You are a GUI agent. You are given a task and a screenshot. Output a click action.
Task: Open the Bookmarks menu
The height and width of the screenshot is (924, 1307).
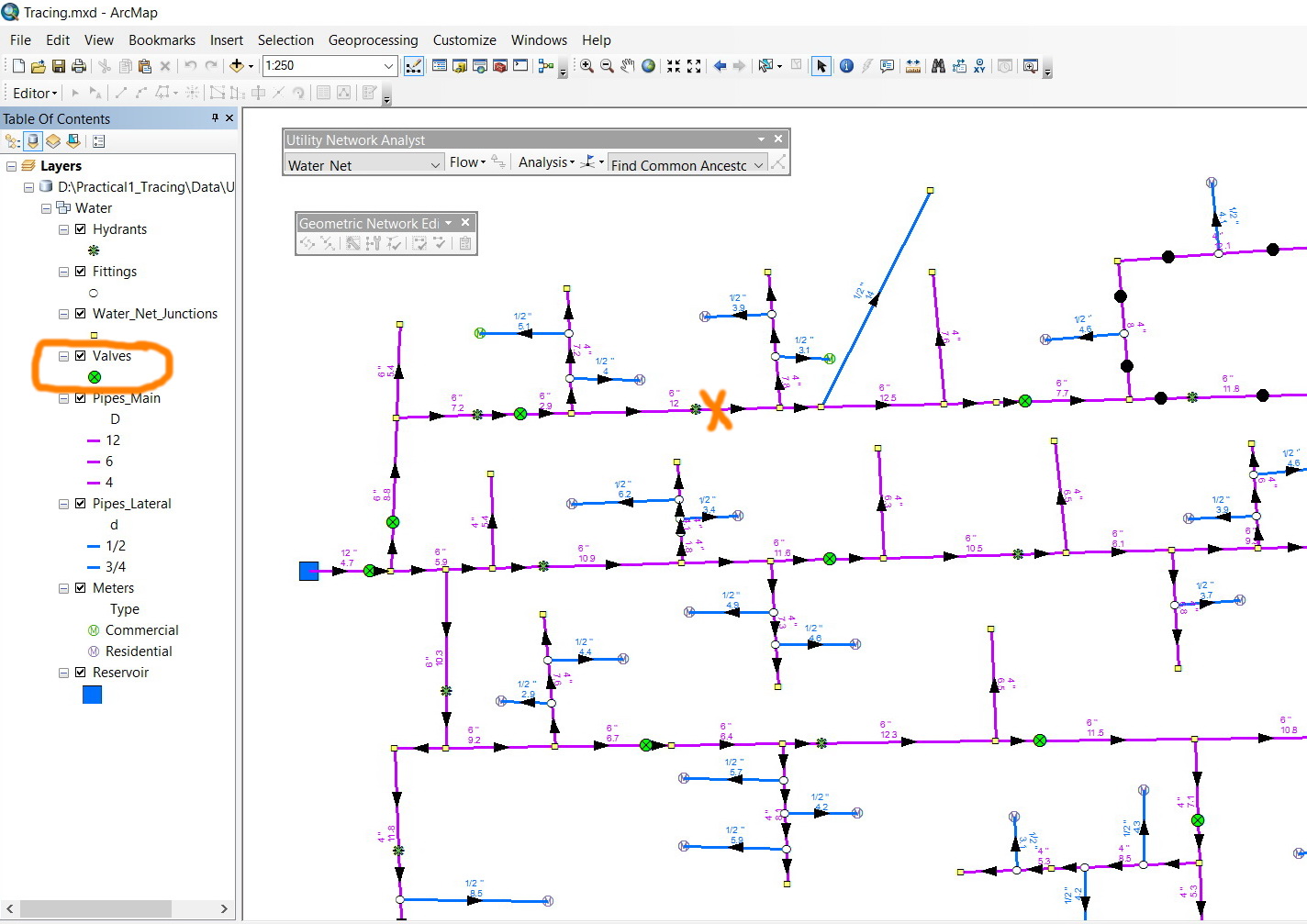coord(162,40)
